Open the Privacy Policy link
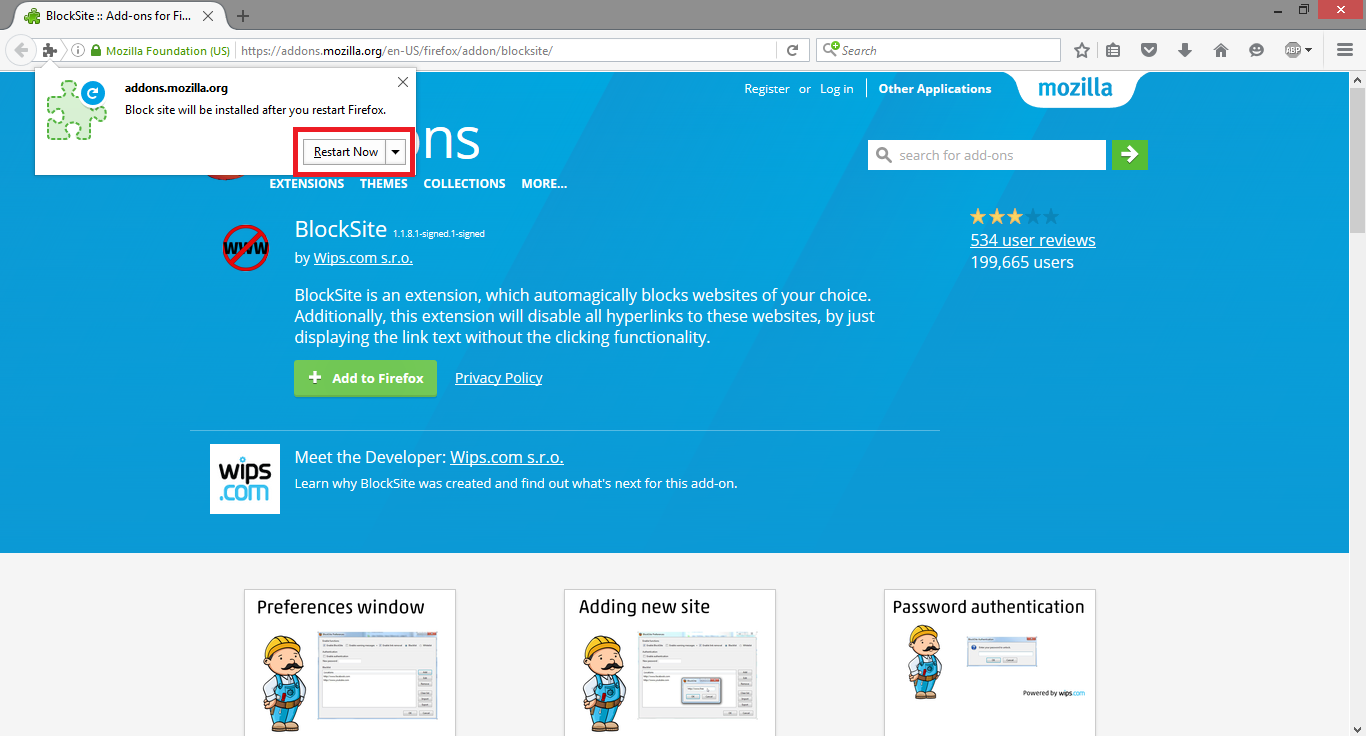Screen dimensions: 1366x736 tap(498, 378)
